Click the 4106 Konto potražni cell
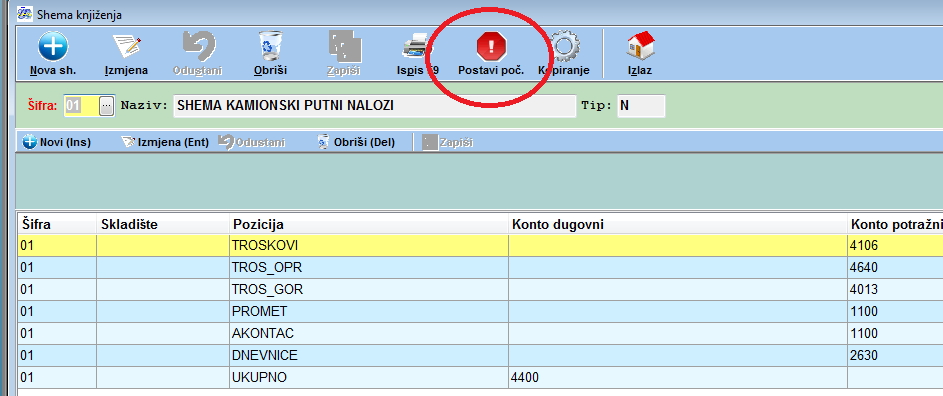The image size is (943, 396). tap(895, 246)
